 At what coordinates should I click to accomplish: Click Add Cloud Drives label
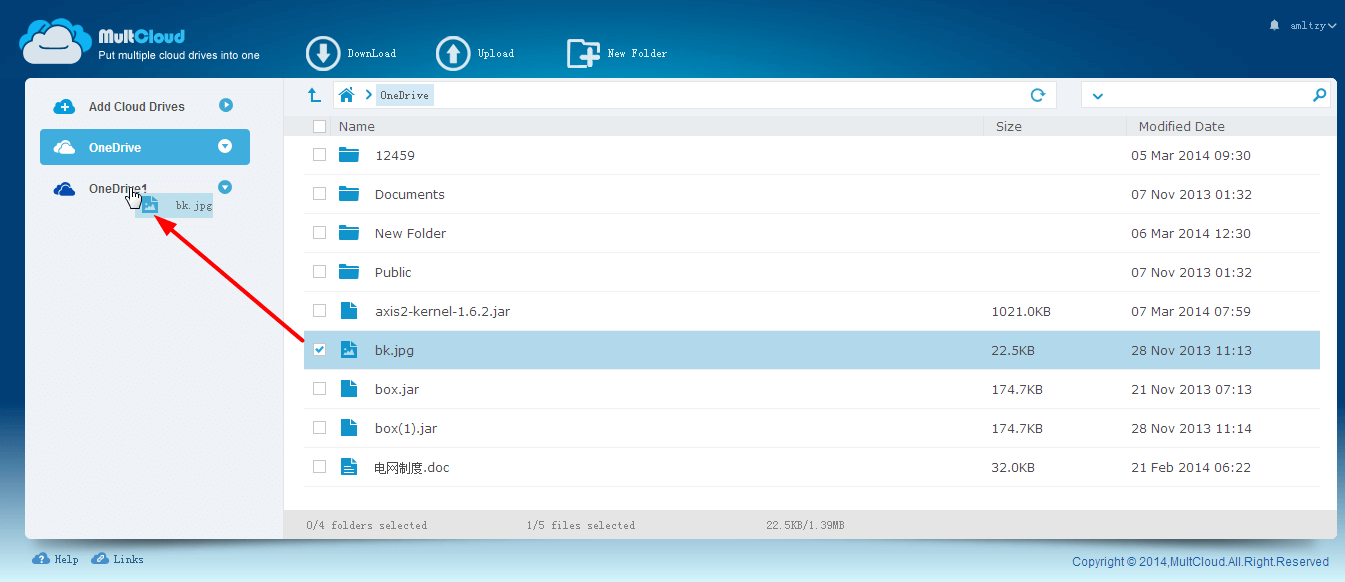pyautogui.click(x=137, y=107)
